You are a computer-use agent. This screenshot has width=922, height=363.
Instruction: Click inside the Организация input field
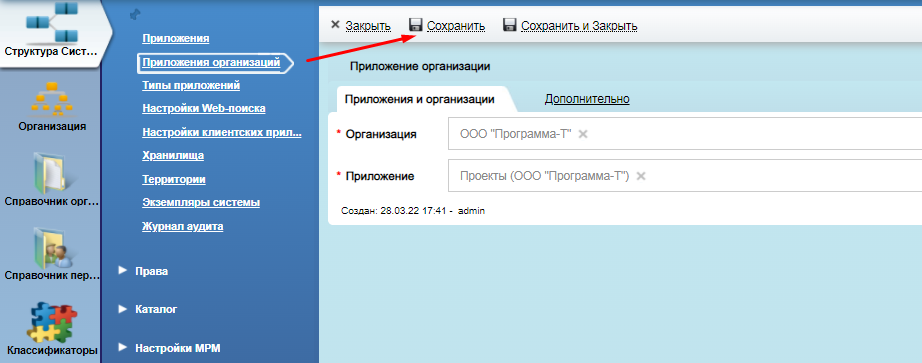pos(684,134)
